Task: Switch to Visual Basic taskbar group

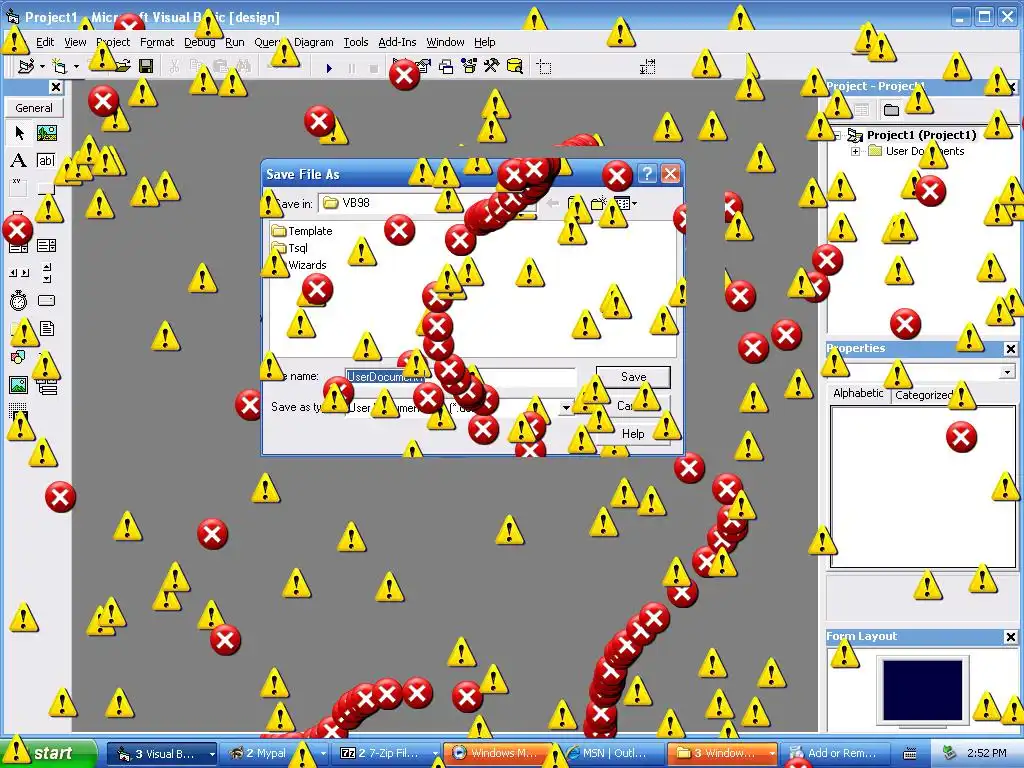Action: [x=161, y=754]
